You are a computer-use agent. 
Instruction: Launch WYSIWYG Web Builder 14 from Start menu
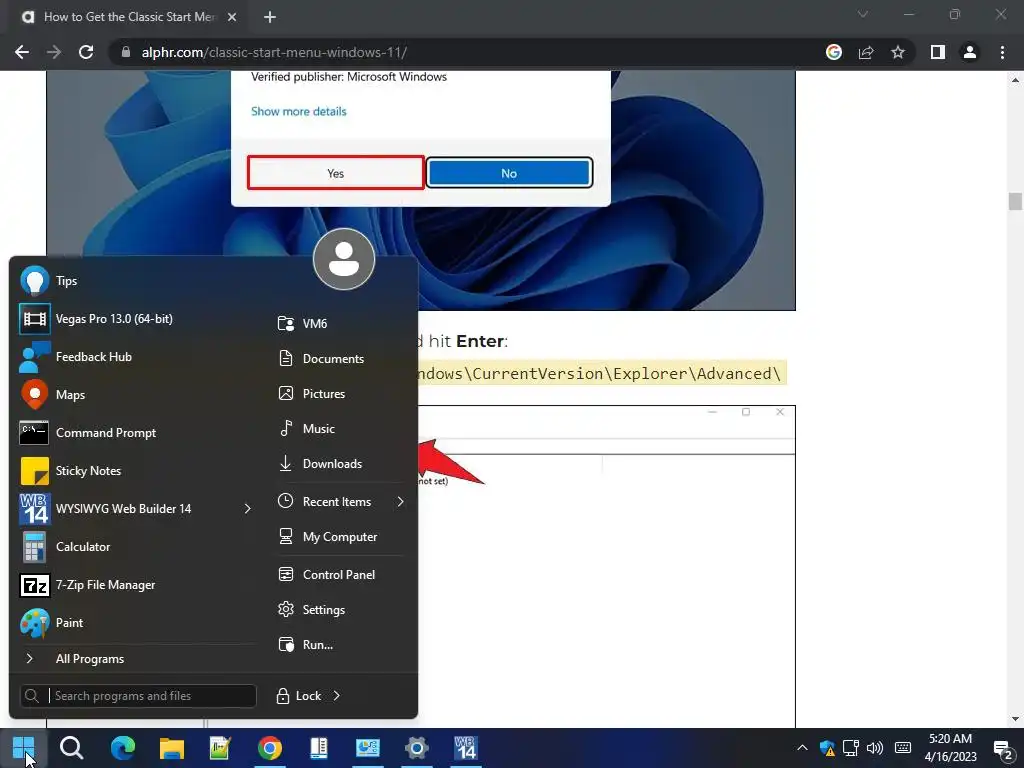[x=124, y=509]
